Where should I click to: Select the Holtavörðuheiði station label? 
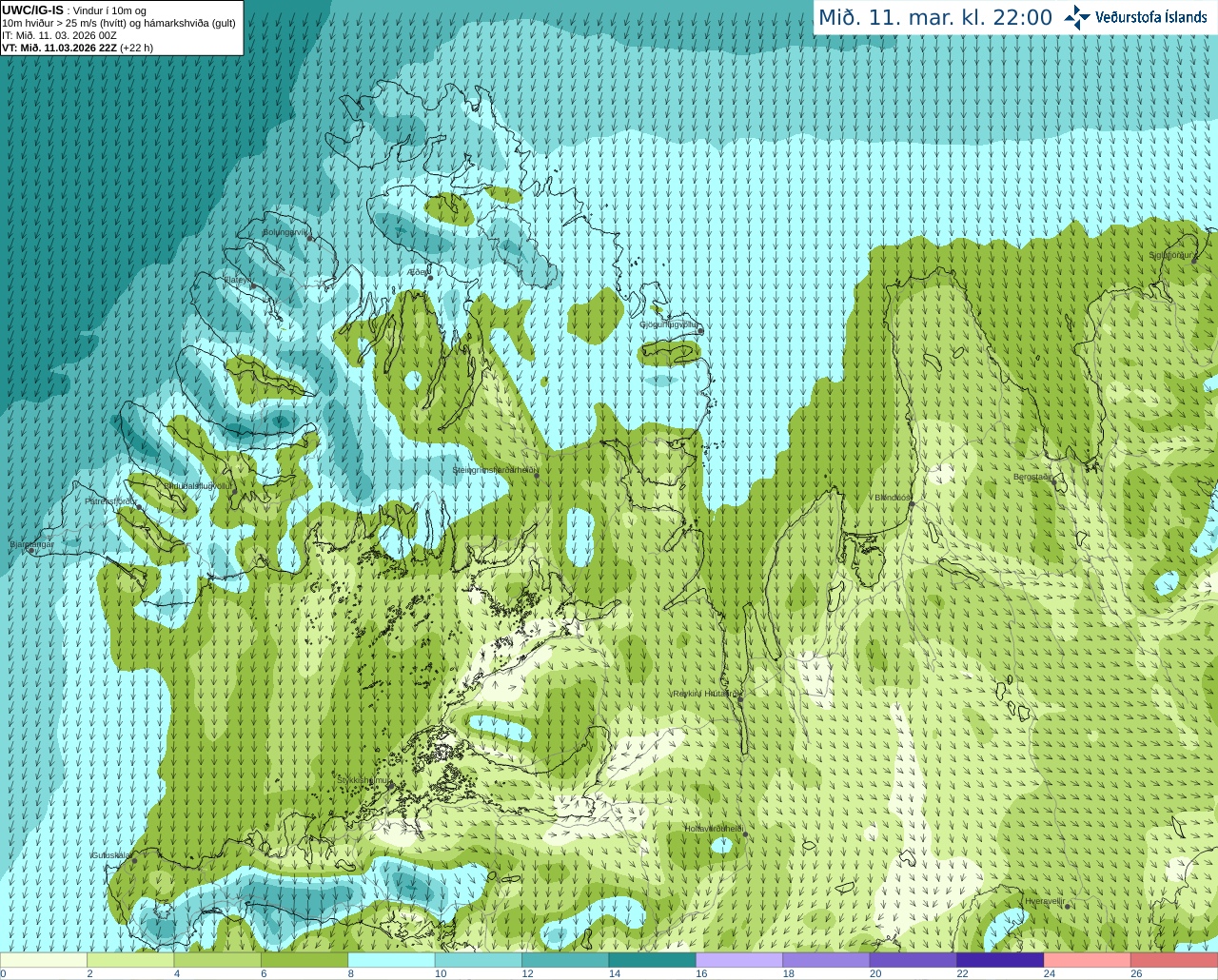tap(714, 829)
